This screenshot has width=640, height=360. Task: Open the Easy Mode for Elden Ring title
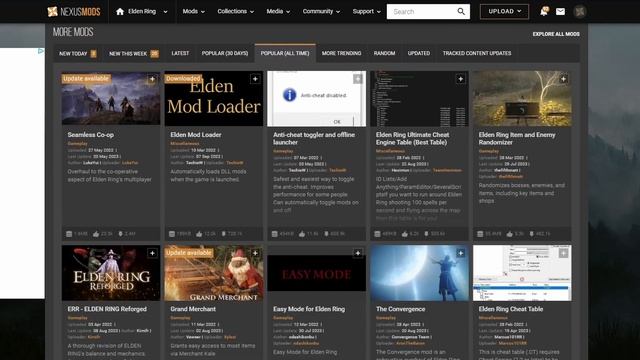tap(309, 309)
